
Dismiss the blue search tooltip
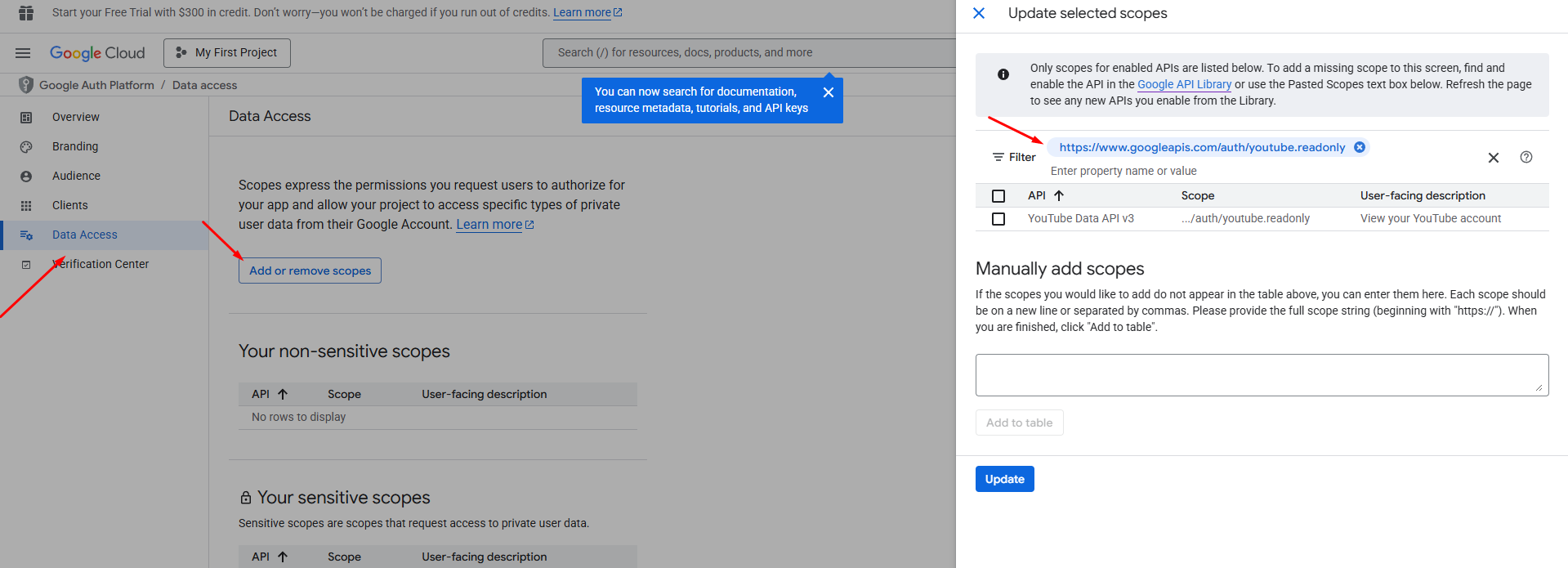[x=828, y=92]
